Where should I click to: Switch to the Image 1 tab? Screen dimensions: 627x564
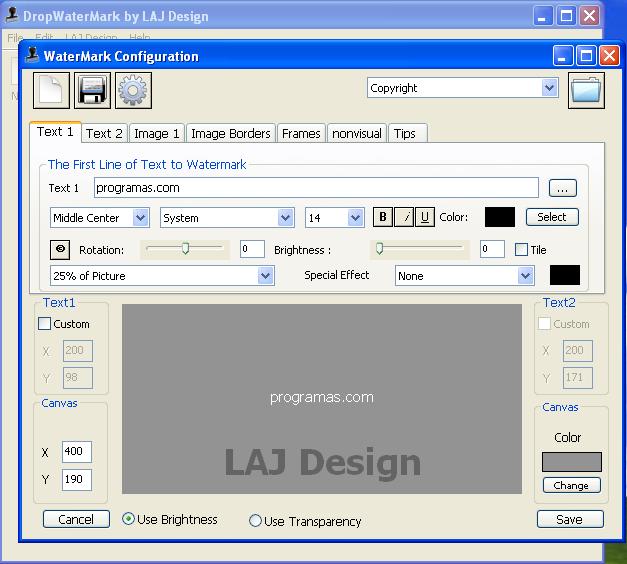click(x=157, y=133)
